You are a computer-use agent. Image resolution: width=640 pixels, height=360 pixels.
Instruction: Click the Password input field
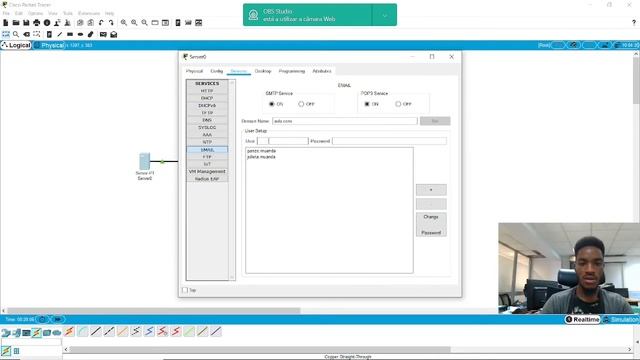point(389,141)
